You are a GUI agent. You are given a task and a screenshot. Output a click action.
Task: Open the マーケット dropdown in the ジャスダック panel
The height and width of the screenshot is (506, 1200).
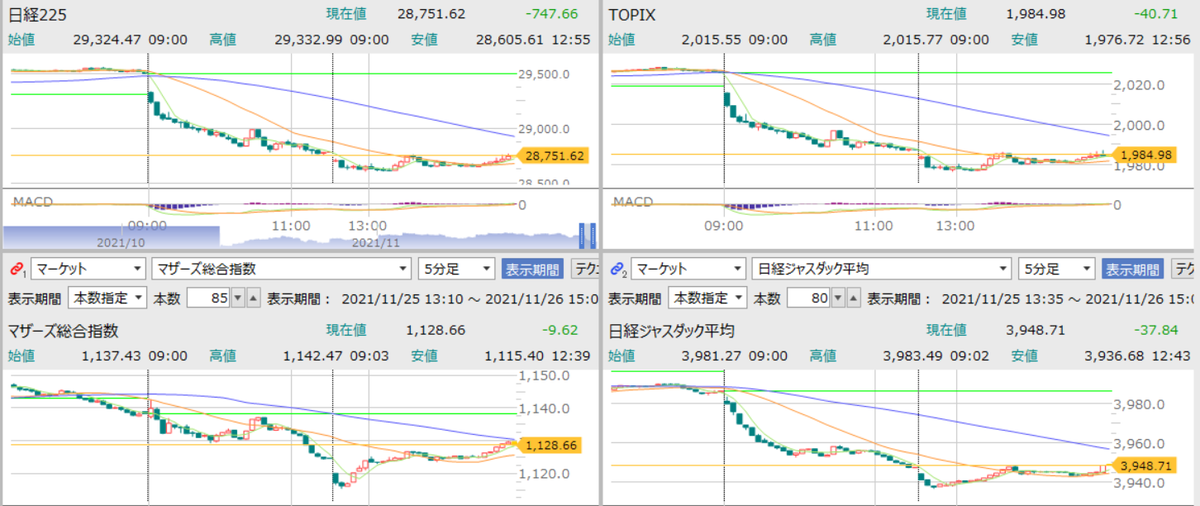pyautogui.click(x=688, y=269)
